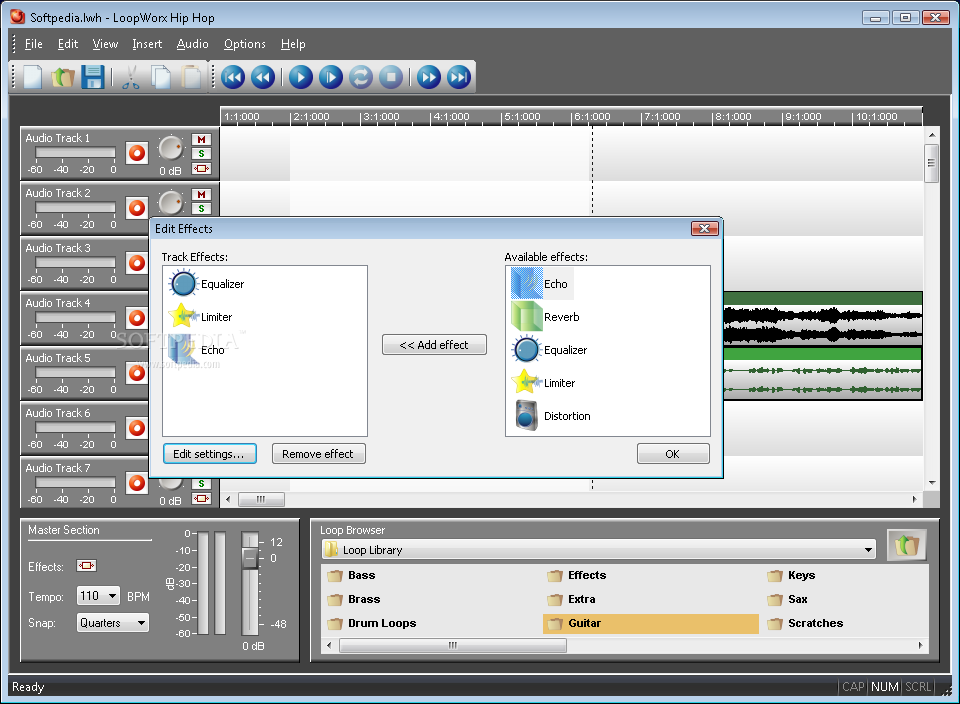Select Limiter in Available effects

click(544, 383)
